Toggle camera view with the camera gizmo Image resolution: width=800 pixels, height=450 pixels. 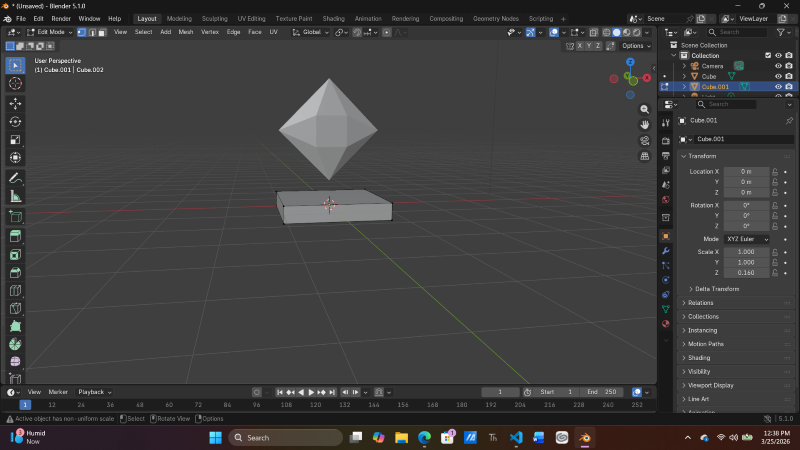[645, 141]
